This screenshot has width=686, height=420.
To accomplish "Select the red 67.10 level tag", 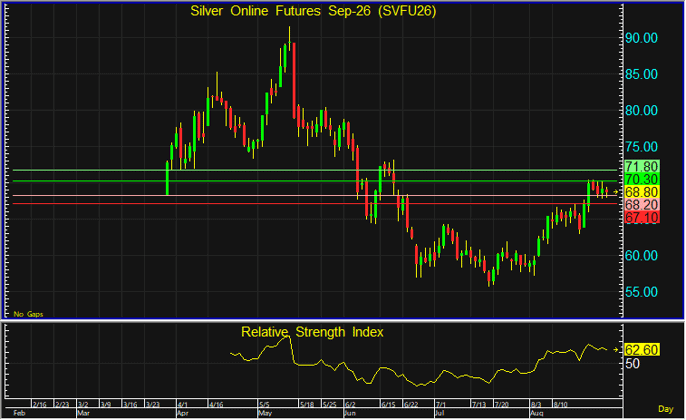I will point(641,217).
